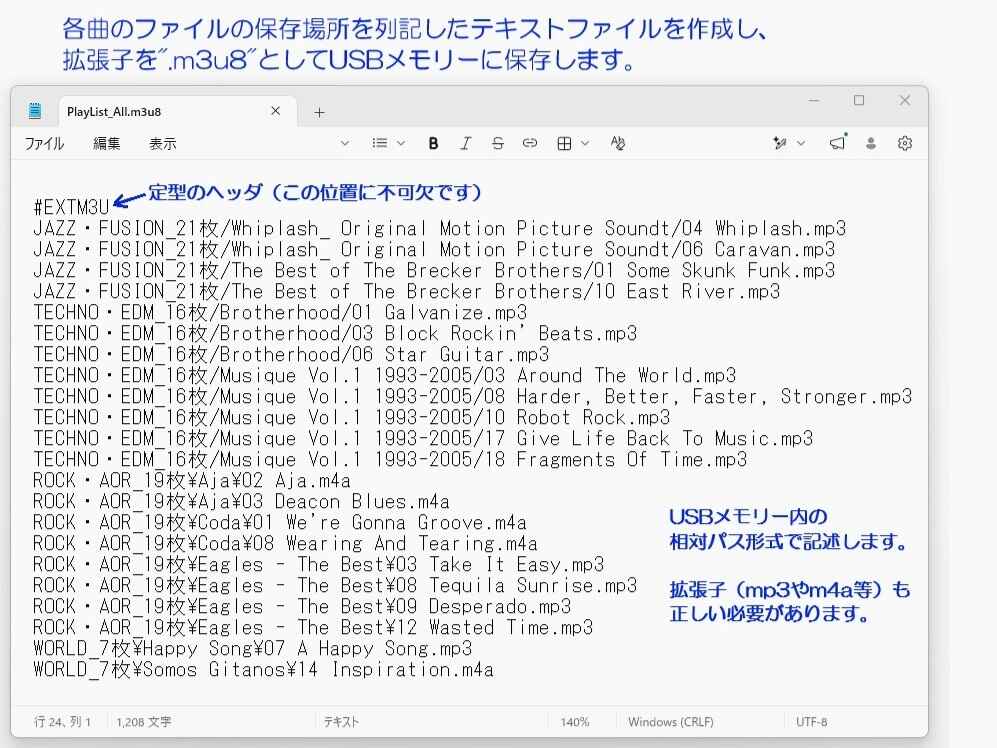This screenshot has height=748, width=997.
Task: Click the Notepad app icon
Action: tap(35, 111)
